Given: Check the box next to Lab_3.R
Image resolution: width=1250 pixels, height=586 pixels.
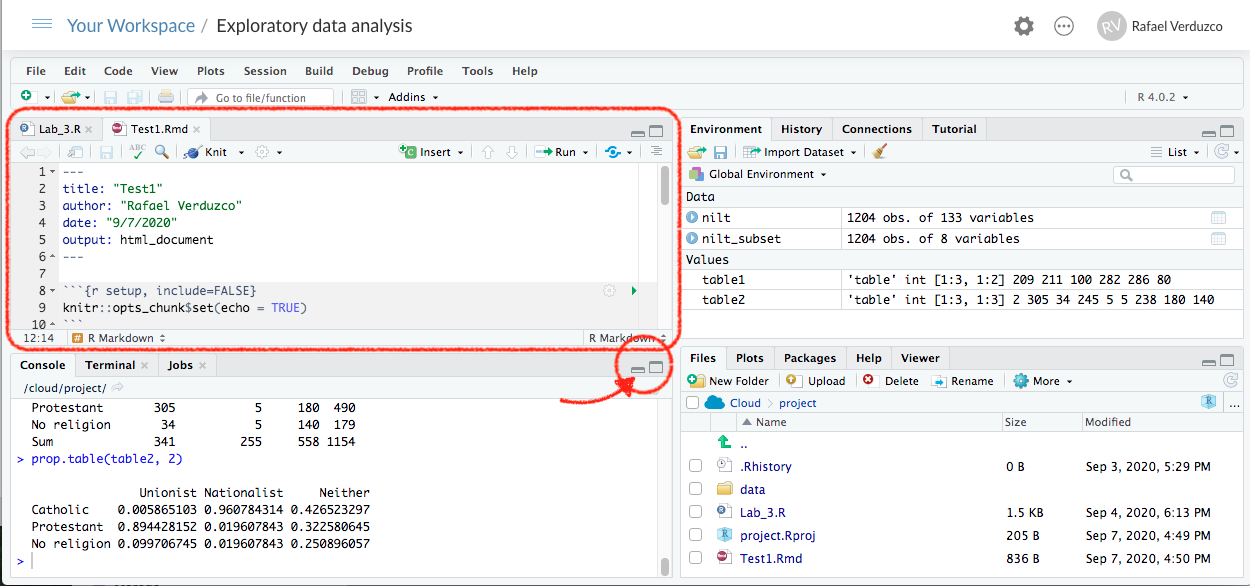Looking at the screenshot, I should pyautogui.click(x=695, y=512).
